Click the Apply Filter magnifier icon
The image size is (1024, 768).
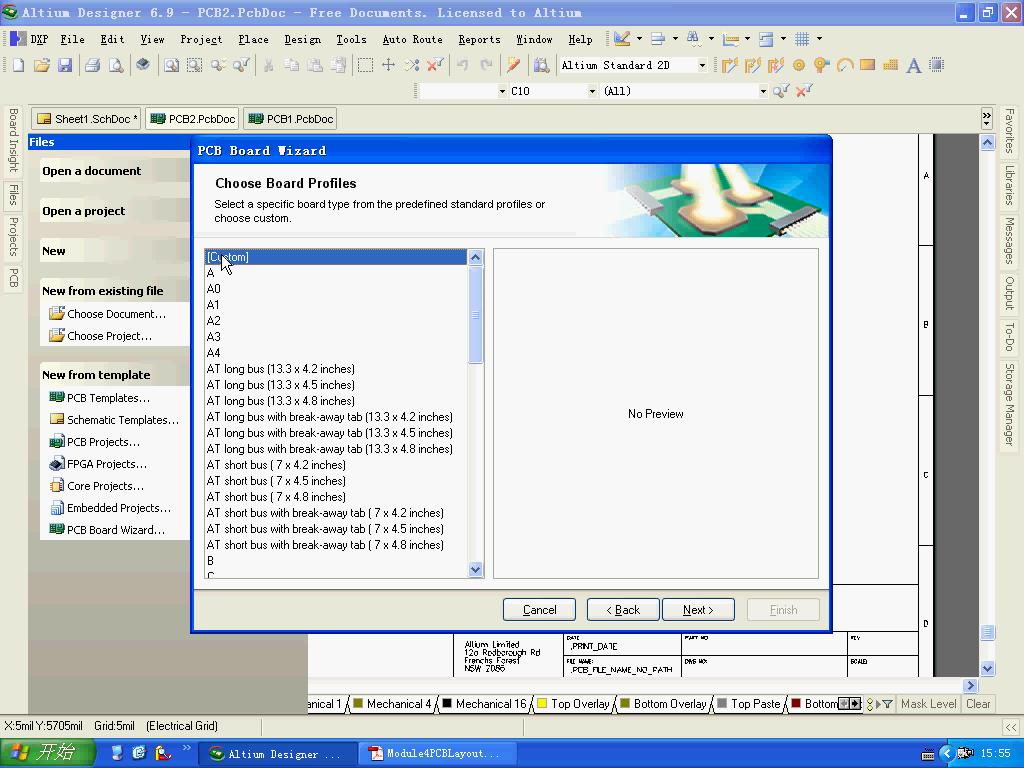pyautogui.click(x=780, y=91)
